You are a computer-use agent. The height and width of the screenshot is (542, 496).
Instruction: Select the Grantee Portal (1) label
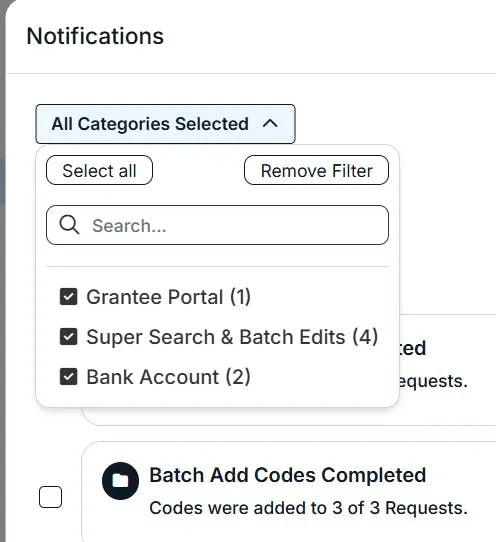click(168, 297)
